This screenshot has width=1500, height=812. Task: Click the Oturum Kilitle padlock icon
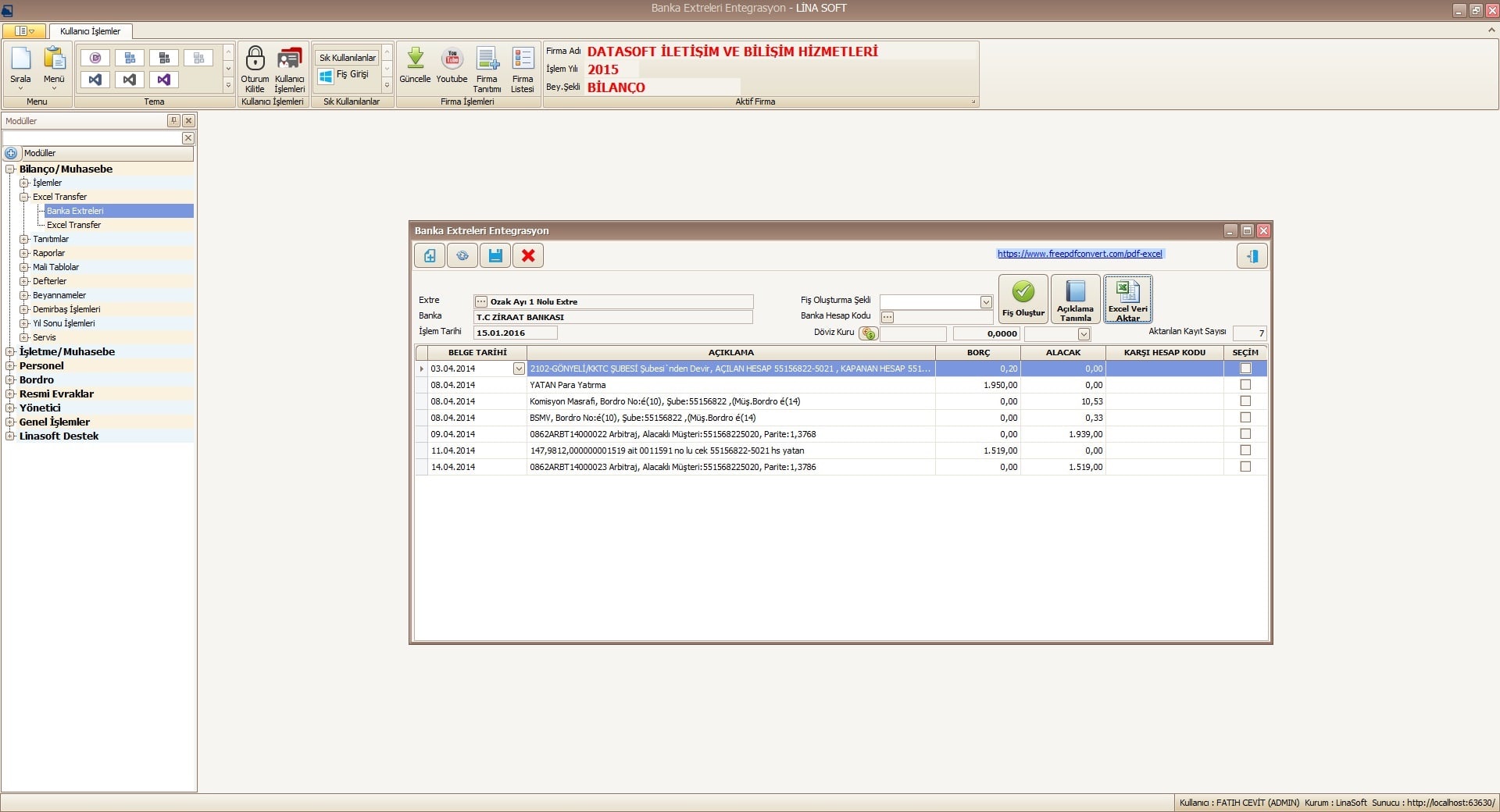[255, 59]
